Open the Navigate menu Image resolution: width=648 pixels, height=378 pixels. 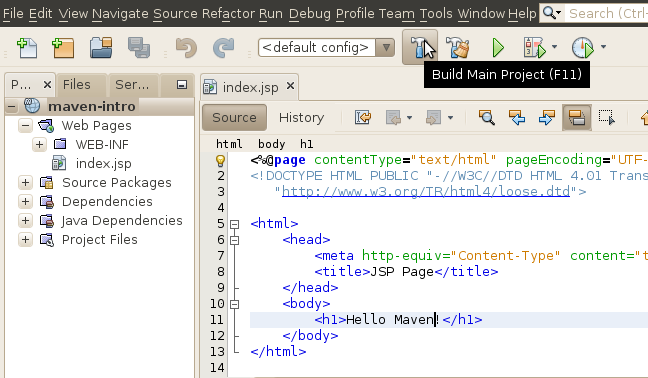tap(120, 14)
